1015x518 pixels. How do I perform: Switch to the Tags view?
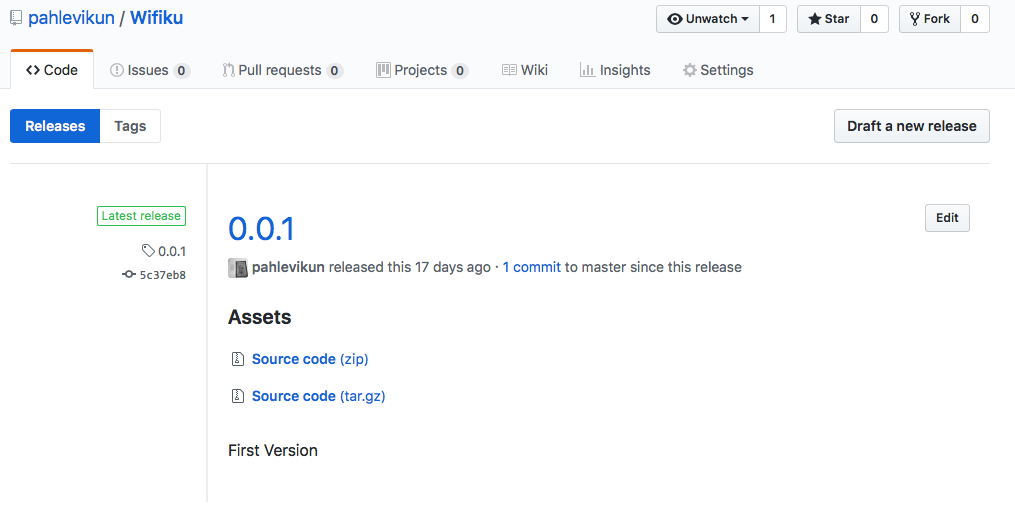tap(130, 126)
